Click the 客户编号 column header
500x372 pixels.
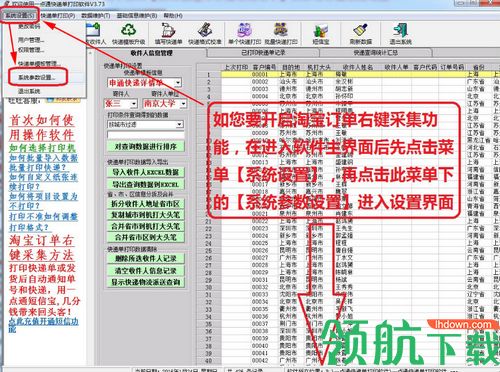click(x=264, y=67)
